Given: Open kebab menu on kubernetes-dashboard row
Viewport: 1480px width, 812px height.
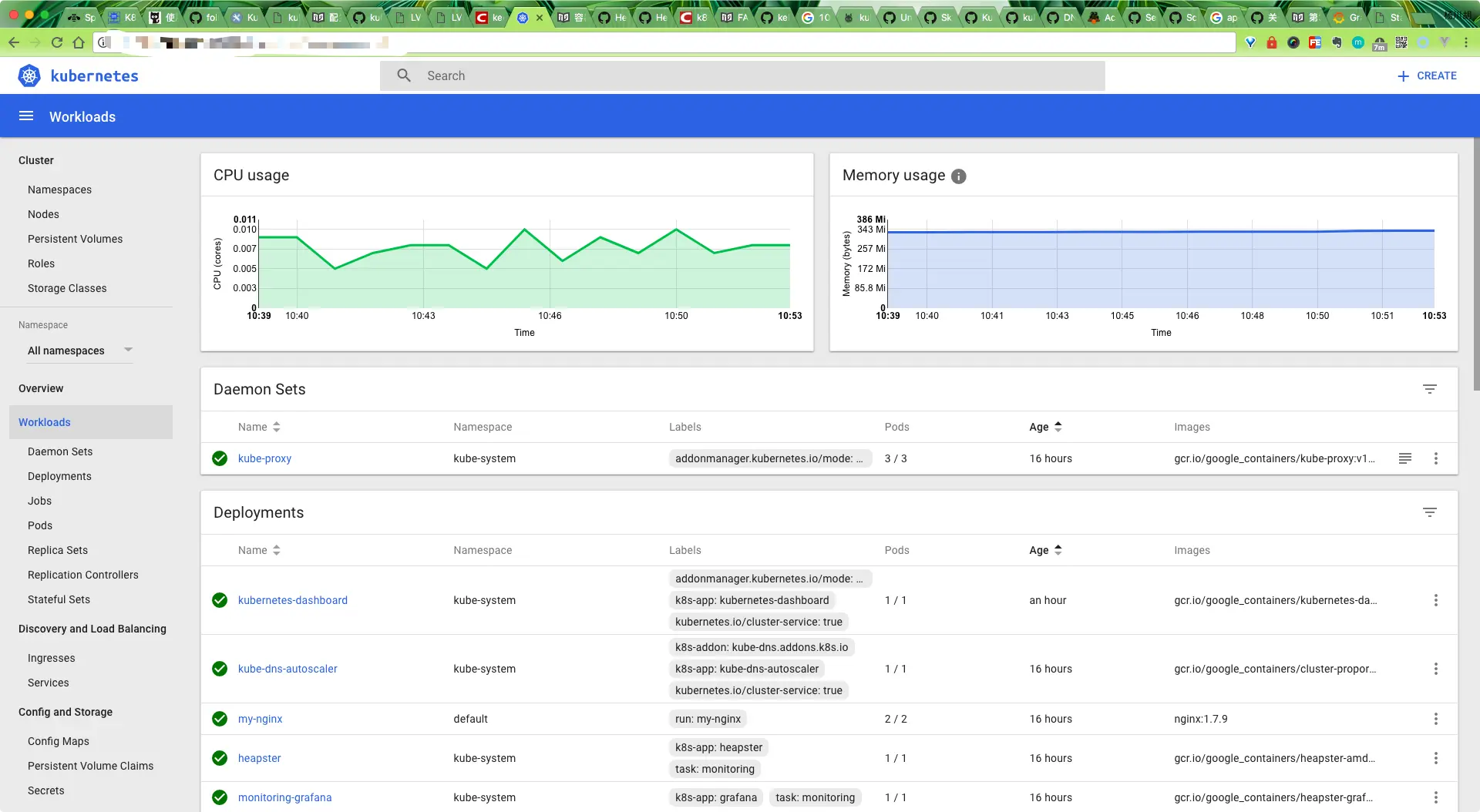Looking at the screenshot, I should 1436,600.
